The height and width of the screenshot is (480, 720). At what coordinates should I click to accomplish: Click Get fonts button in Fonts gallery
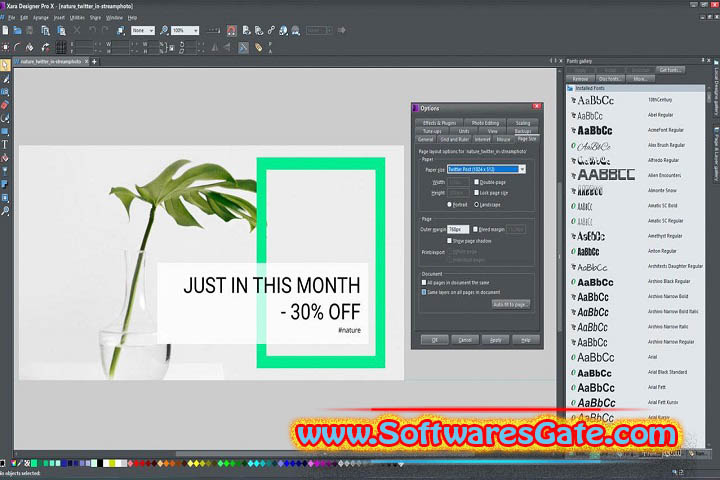(670, 70)
